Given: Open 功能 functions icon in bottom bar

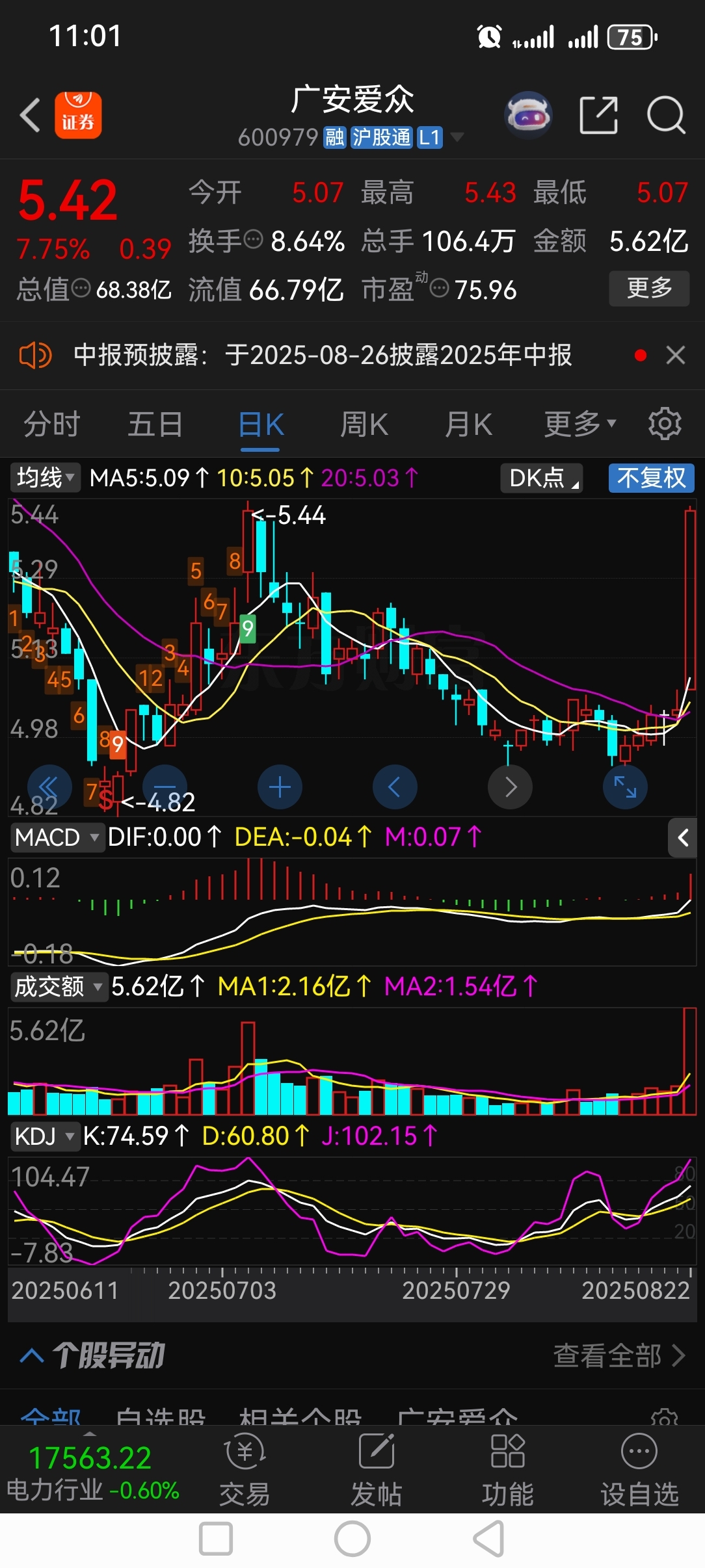Looking at the screenshot, I should (508, 1471).
